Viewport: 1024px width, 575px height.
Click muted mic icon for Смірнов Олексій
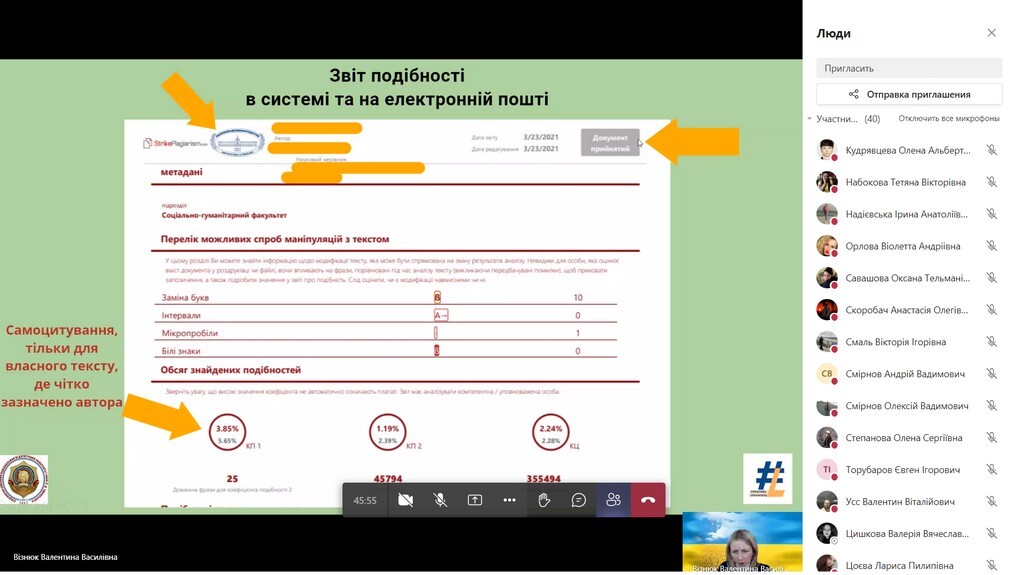pos(991,406)
